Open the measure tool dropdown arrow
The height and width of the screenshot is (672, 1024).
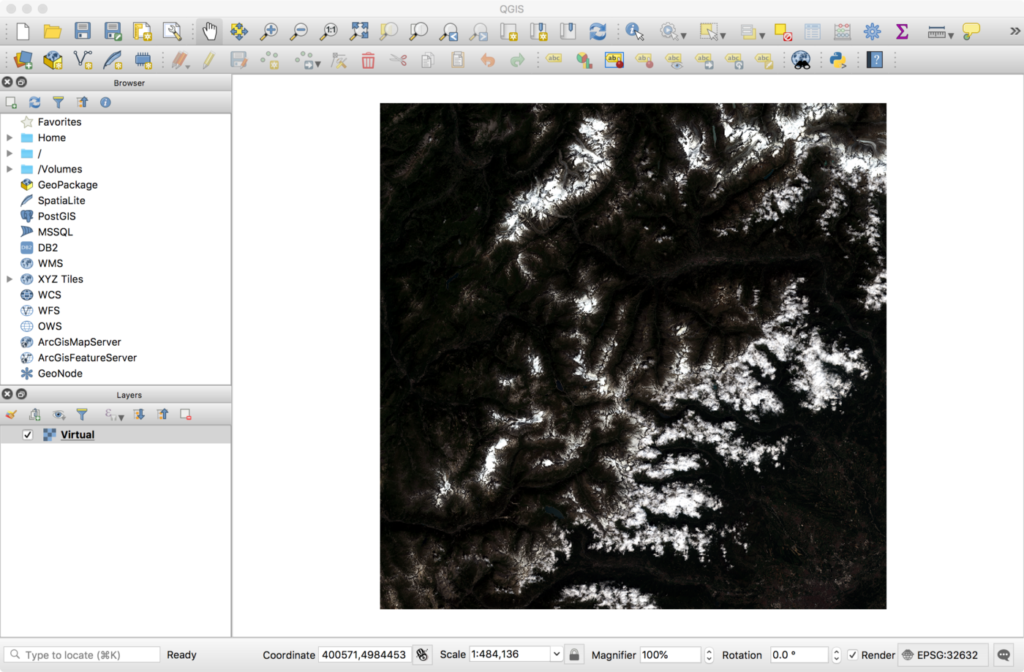[x=951, y=35]
